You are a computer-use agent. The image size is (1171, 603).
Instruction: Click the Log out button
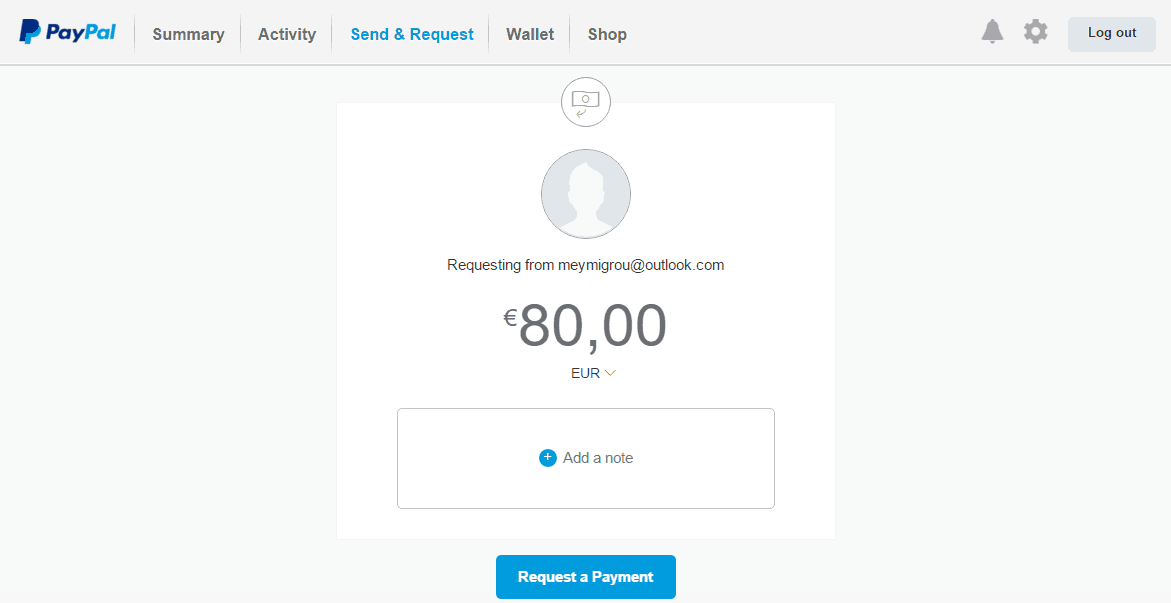(x=1112, y=34)
